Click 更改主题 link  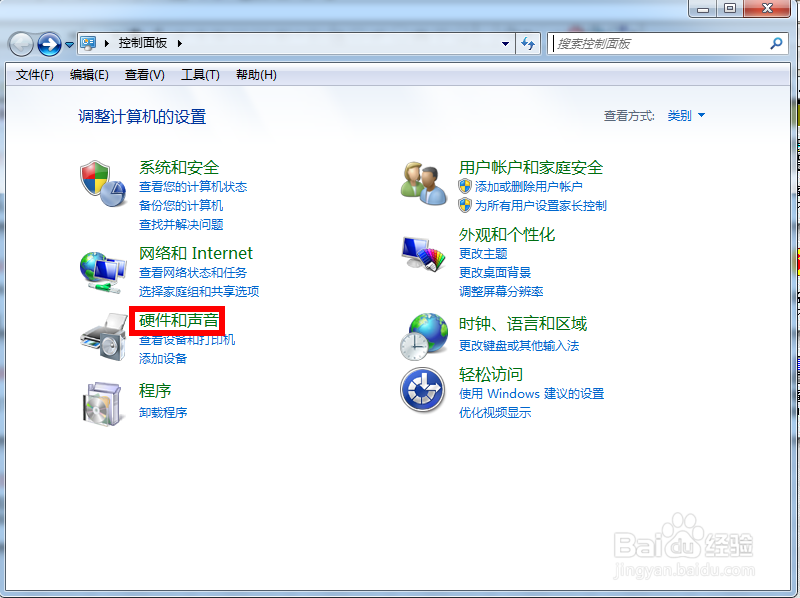click(483, 254)
